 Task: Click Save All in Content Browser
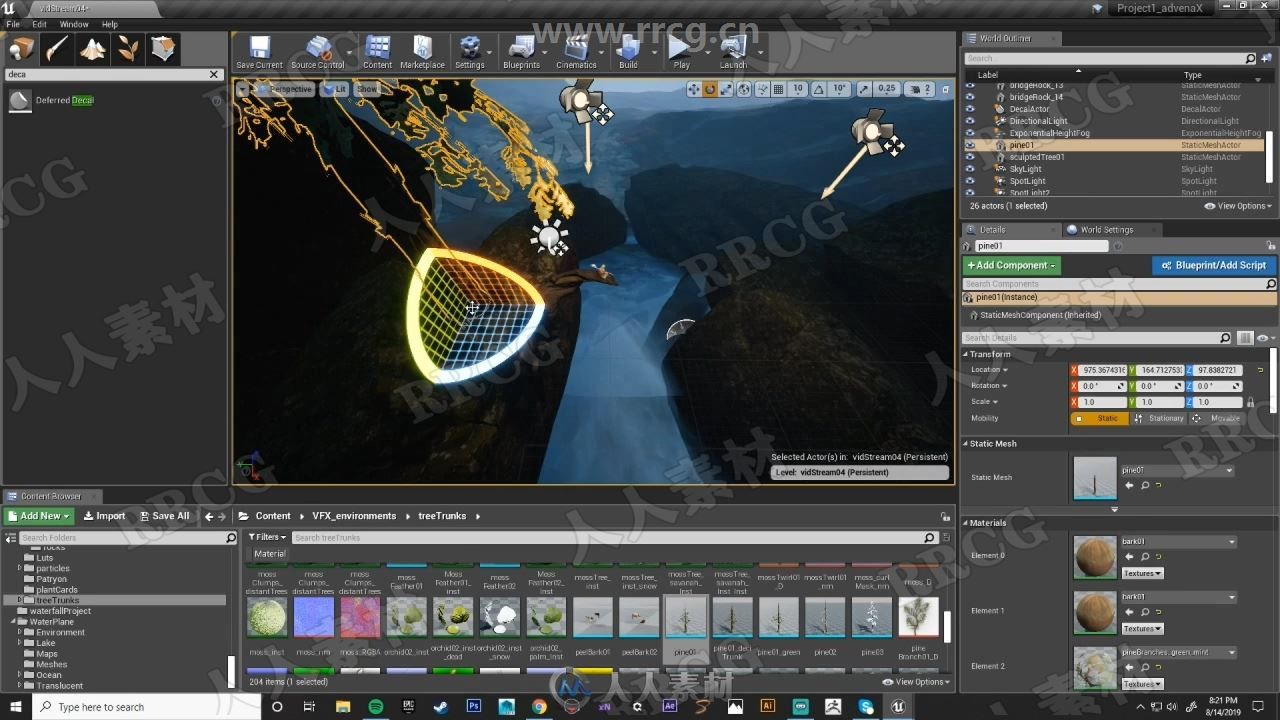(164, 516)
